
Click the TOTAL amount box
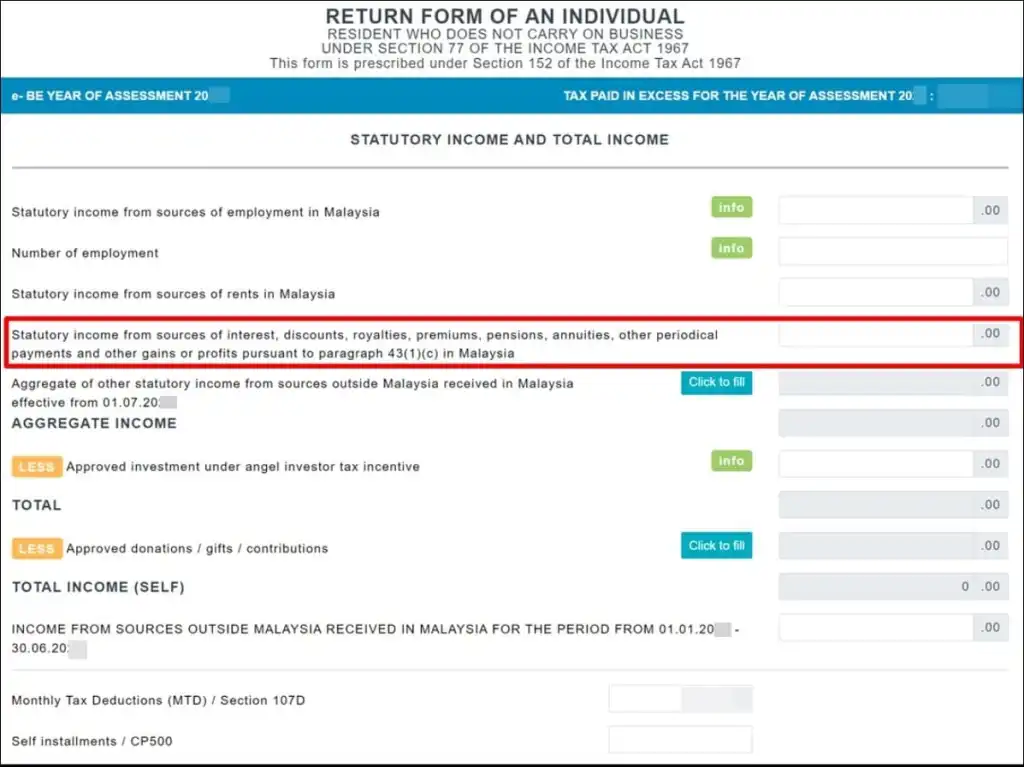pos(875,505)
